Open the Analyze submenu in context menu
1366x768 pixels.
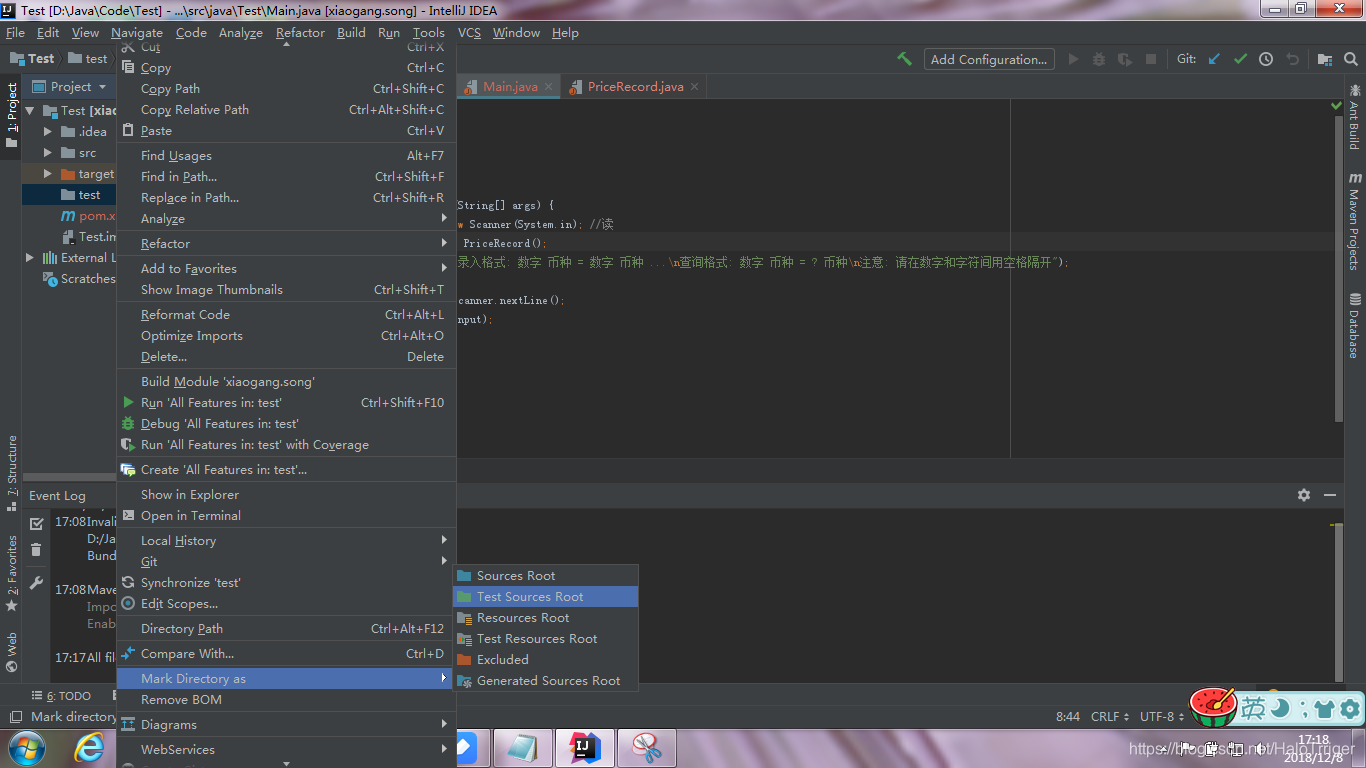(286, 218)
